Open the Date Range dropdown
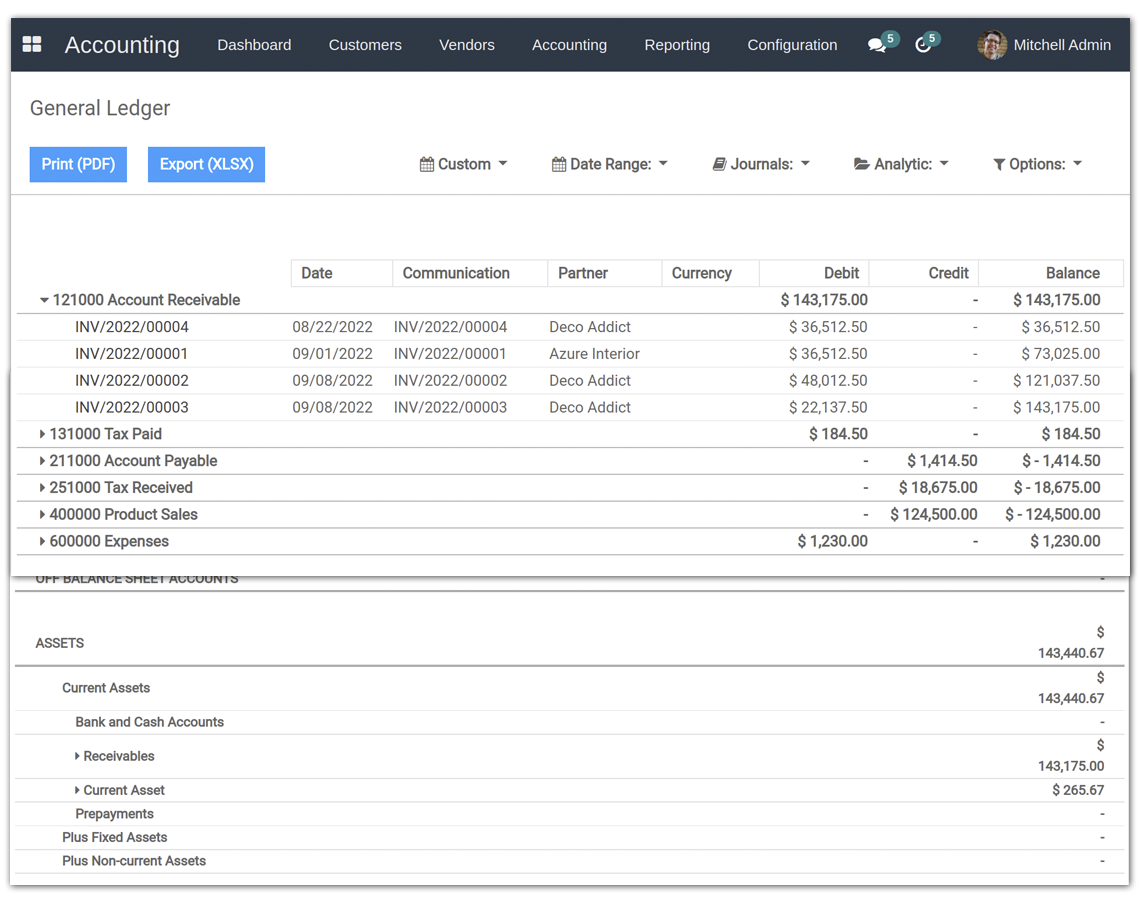 [609, 163]
